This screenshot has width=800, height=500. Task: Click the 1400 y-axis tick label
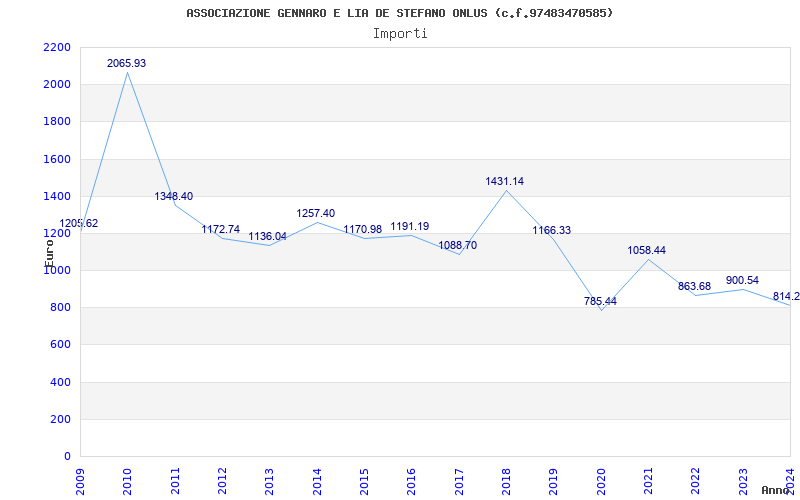tap(57, 196)
